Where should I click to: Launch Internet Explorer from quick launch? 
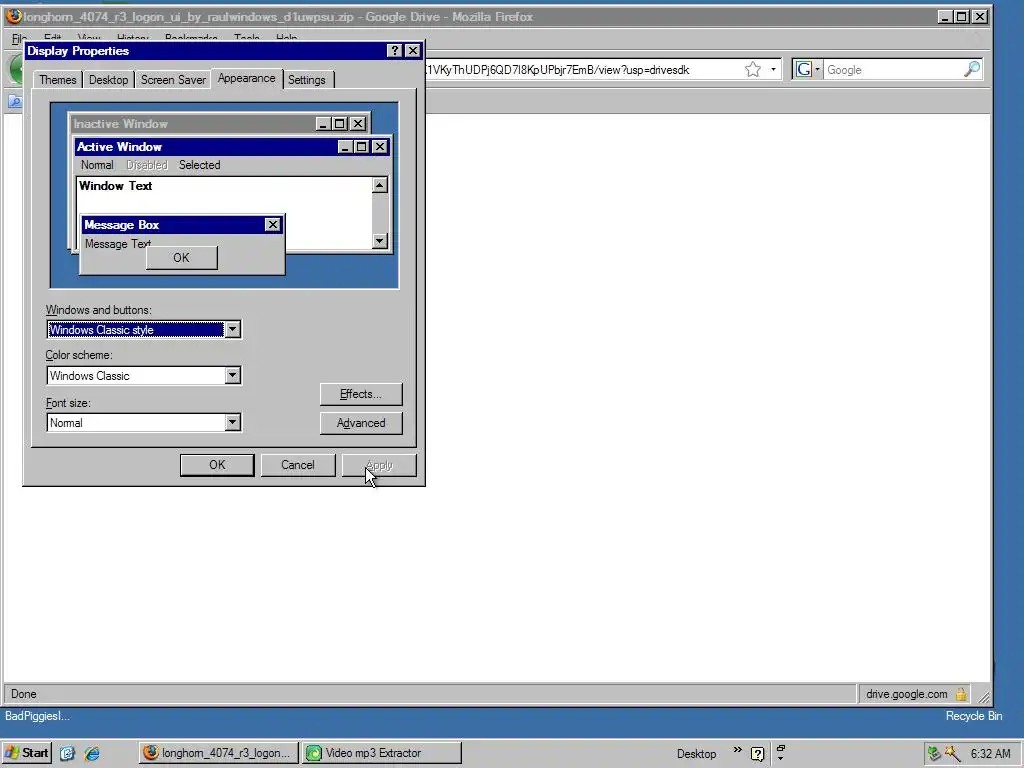[x=92, y=754]
